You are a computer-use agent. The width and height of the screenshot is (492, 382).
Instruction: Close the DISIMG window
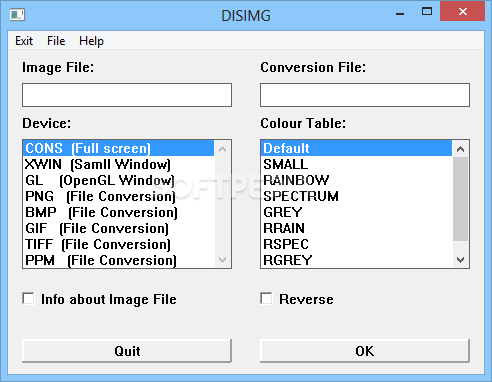(x=463, y=12)
